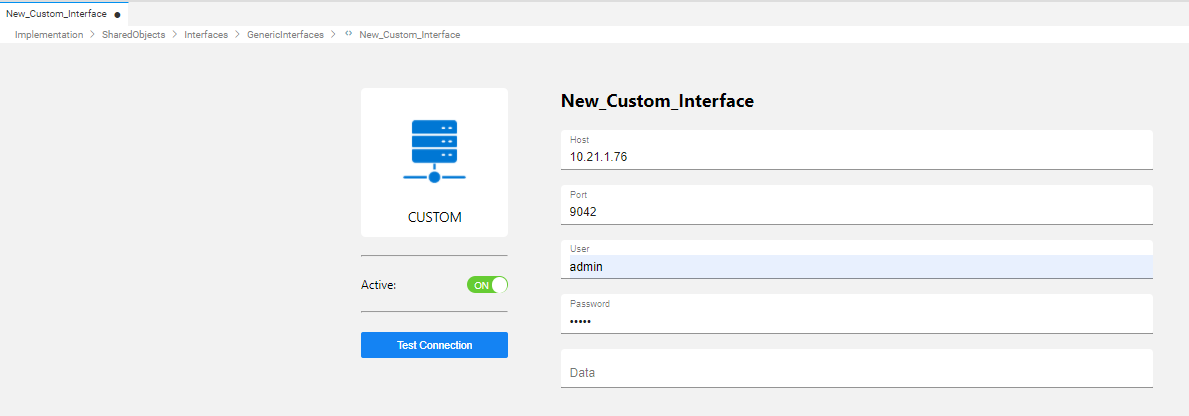Expand the chevron after Interfaces
The width and height of the screenshot is (1189, 416).
click(x=238, y=34)
